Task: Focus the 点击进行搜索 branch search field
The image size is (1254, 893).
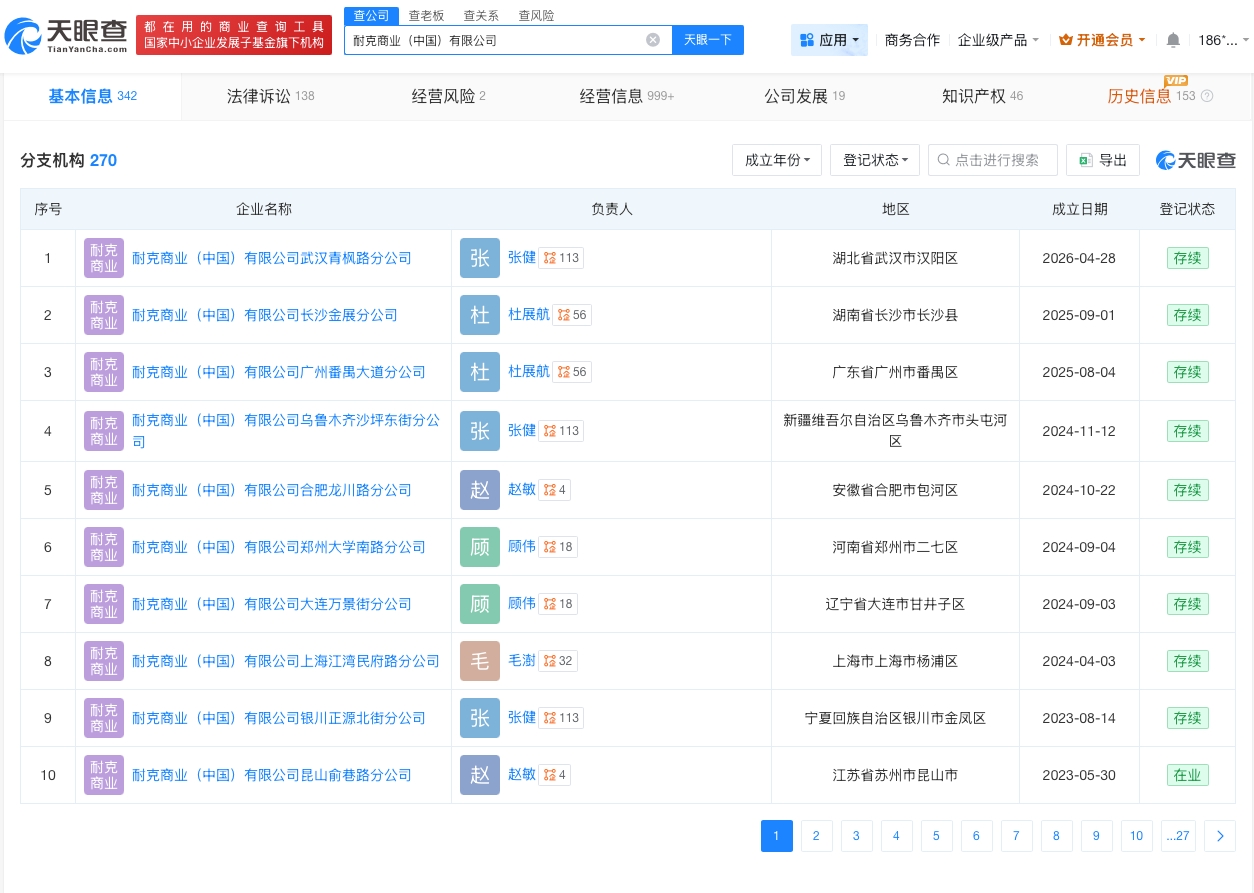Action: [993, 160]
